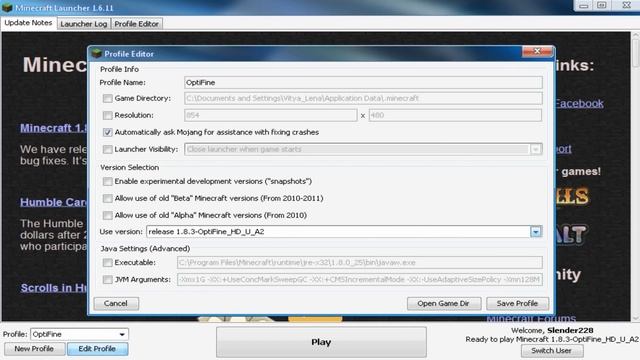Enable the Game Directory checkbox
Viewport: 640px width, 360px height.
(107, 98)
